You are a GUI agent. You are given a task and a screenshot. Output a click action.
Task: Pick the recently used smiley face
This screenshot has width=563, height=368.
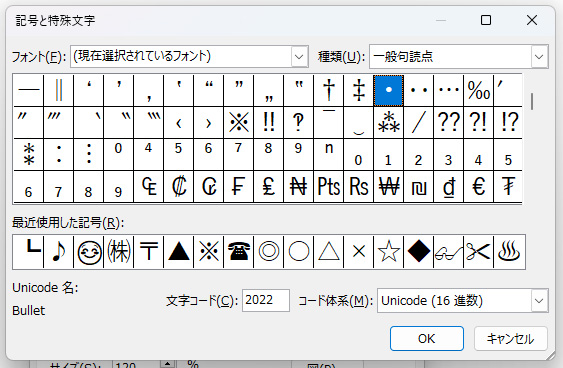point(89,252)
